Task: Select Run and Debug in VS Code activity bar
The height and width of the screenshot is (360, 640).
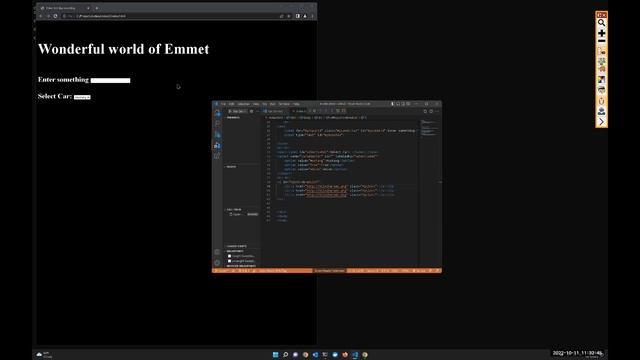Action: pos(217,145)
